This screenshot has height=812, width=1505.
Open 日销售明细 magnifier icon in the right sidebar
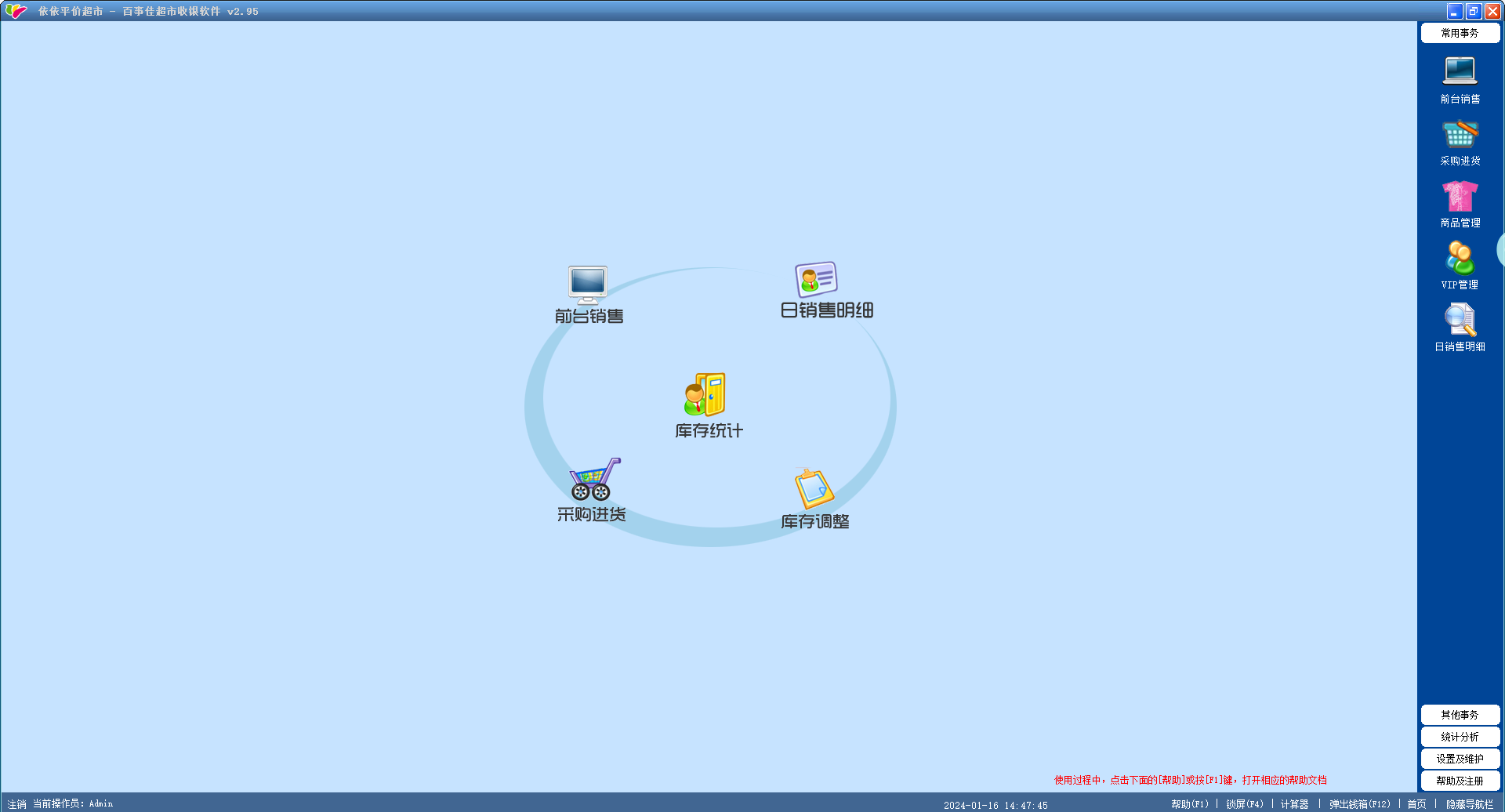(1460, 320)
